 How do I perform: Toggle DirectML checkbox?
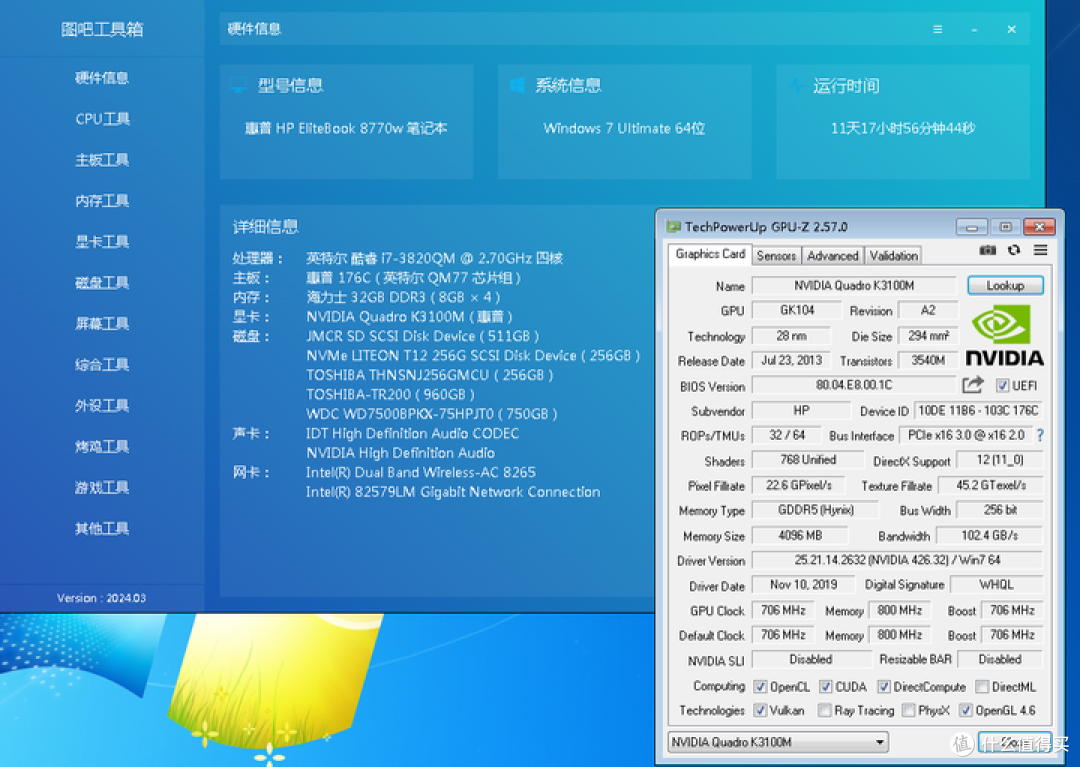[x=982, y=686]
